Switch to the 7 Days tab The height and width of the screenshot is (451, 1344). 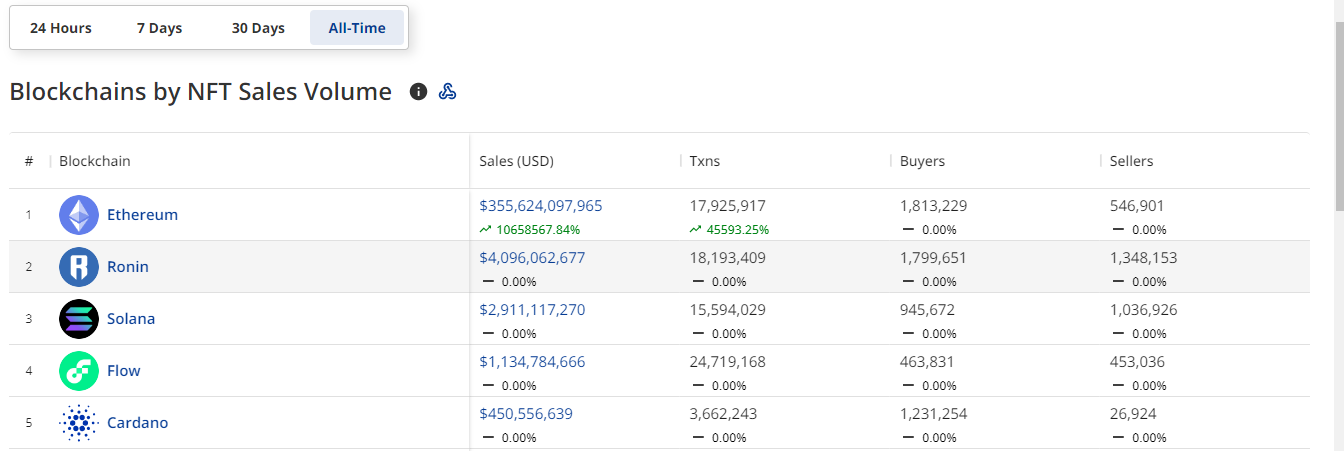[x=160, y=28]
